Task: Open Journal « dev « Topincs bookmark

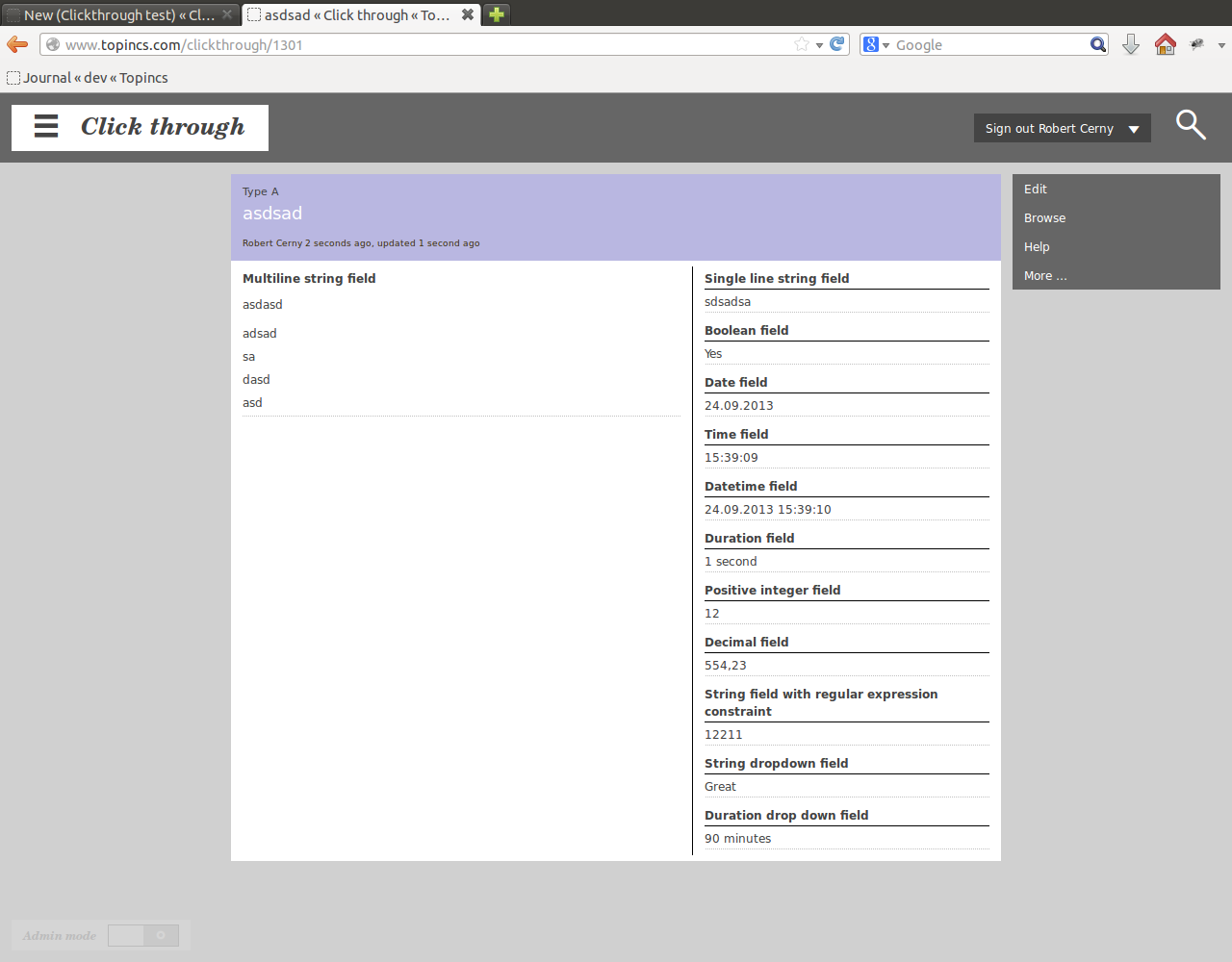Action: [88, 78]
